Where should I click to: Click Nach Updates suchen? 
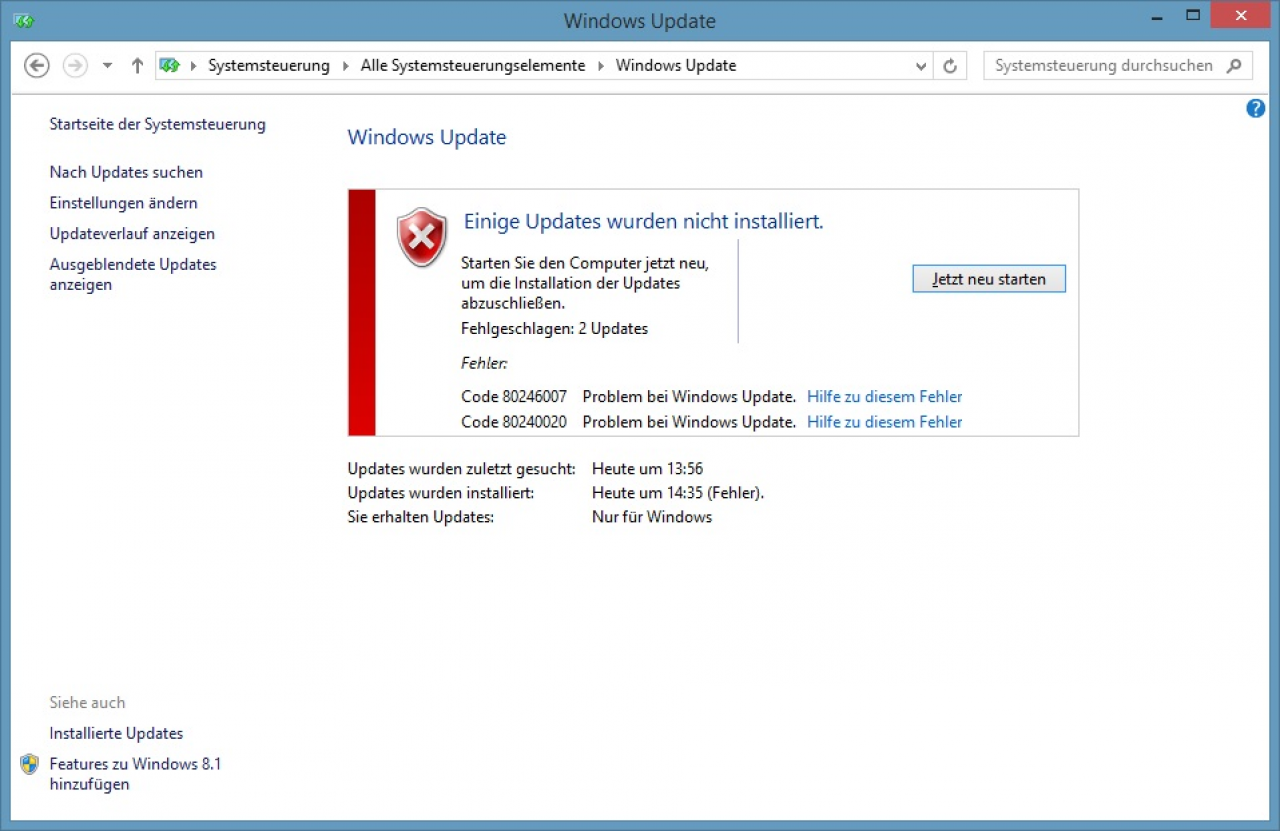click(x=126, y=172)
